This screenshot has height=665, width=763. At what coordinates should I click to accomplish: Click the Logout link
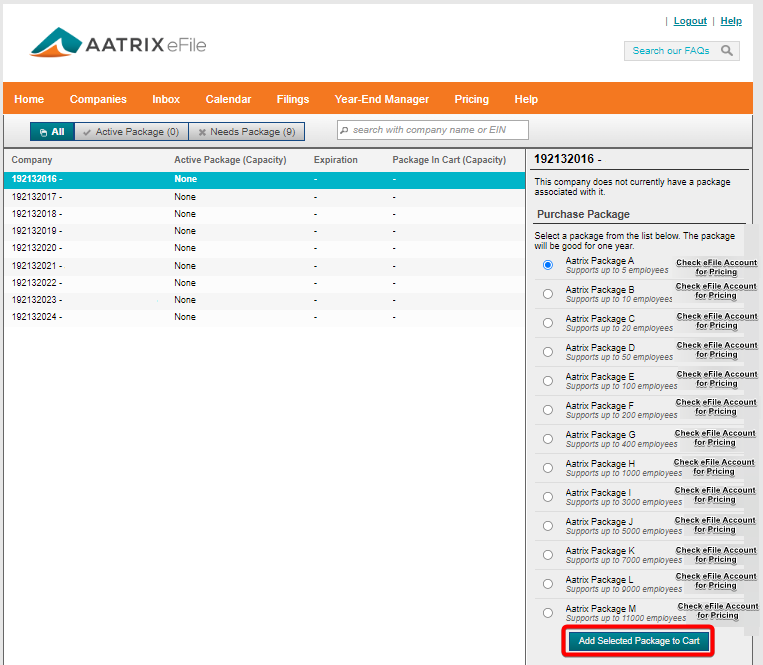pos(690,21)
